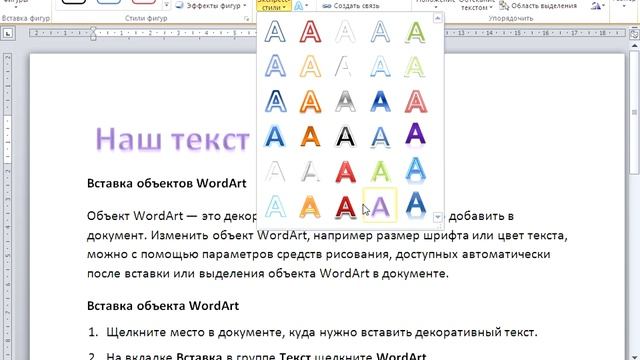This screenshot has height=360, width=640.
Task: Open the rotate objects dropdown in Упорядочить
Action: 598,5
